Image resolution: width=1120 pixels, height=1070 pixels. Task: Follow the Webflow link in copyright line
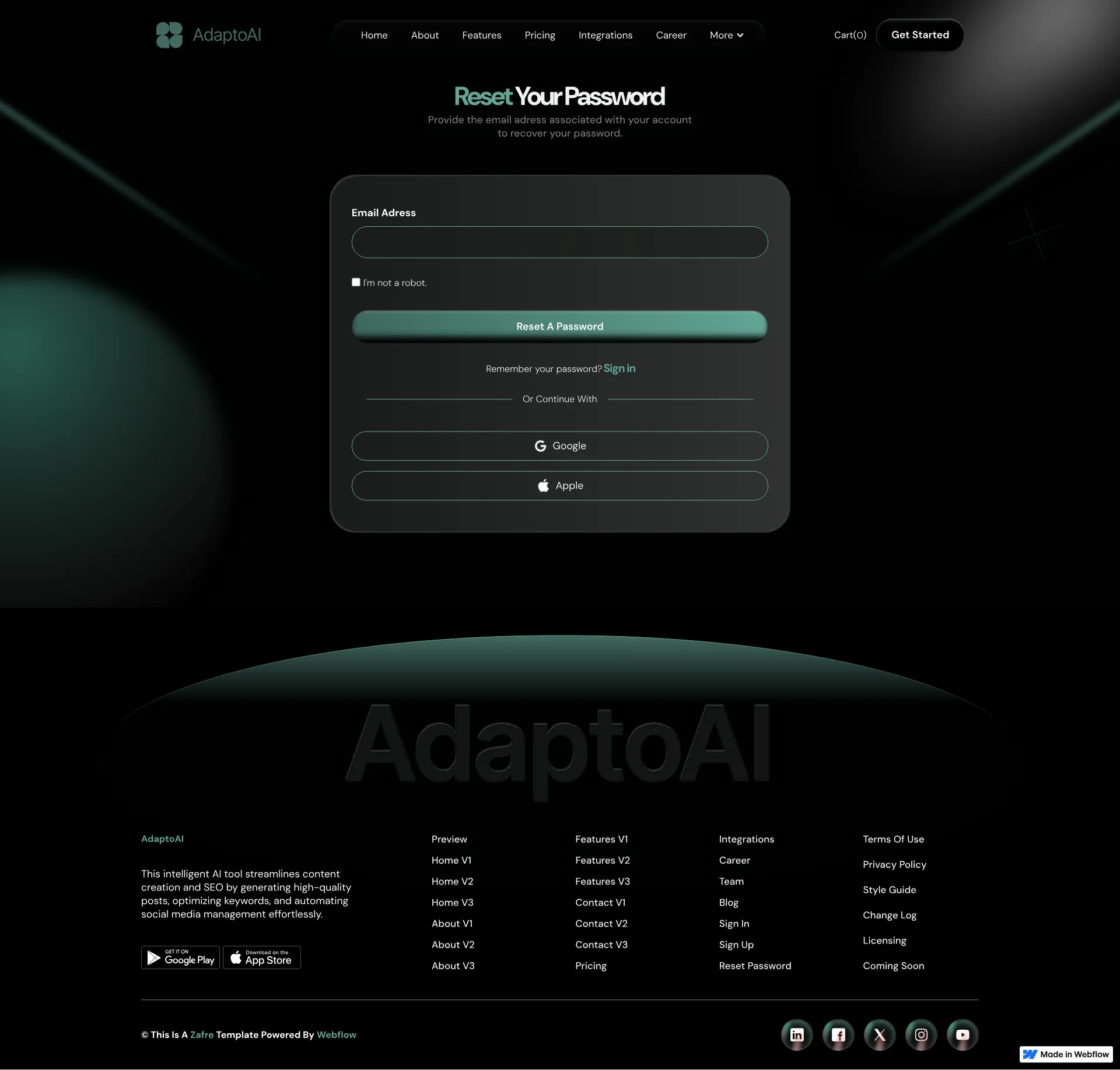tap(337, 1035)
